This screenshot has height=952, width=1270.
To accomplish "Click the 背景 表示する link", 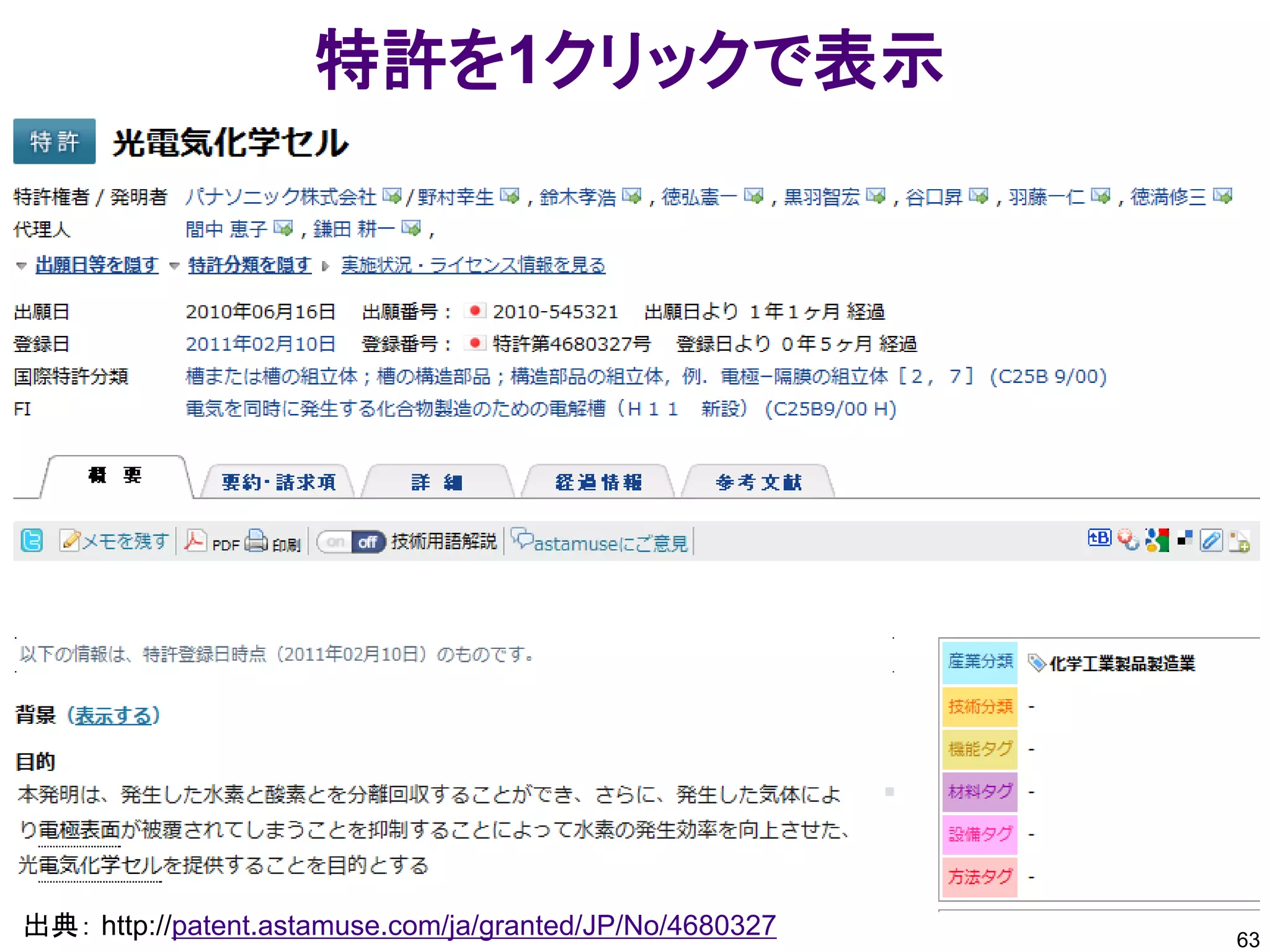I will point(113,715).
